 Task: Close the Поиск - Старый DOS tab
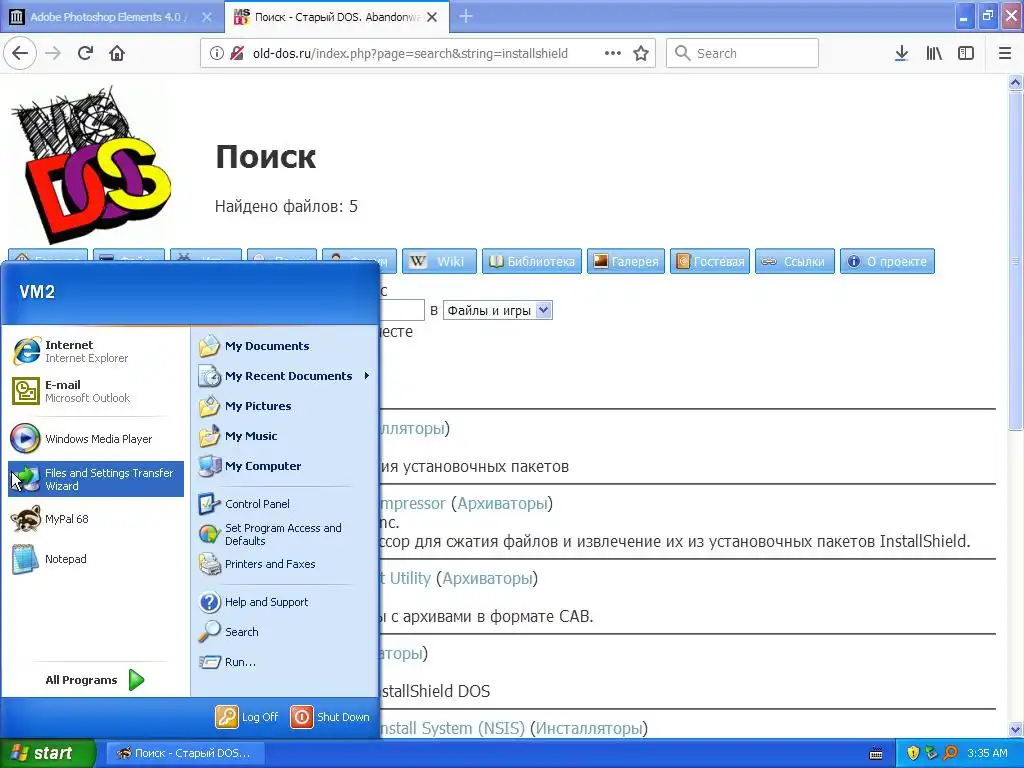pos(432,17)
